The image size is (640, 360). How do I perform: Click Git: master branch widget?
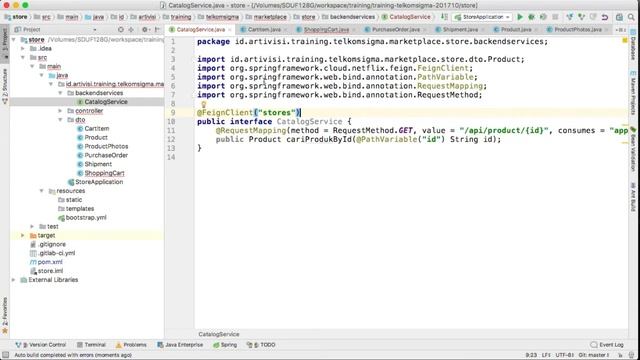(594, 355)
